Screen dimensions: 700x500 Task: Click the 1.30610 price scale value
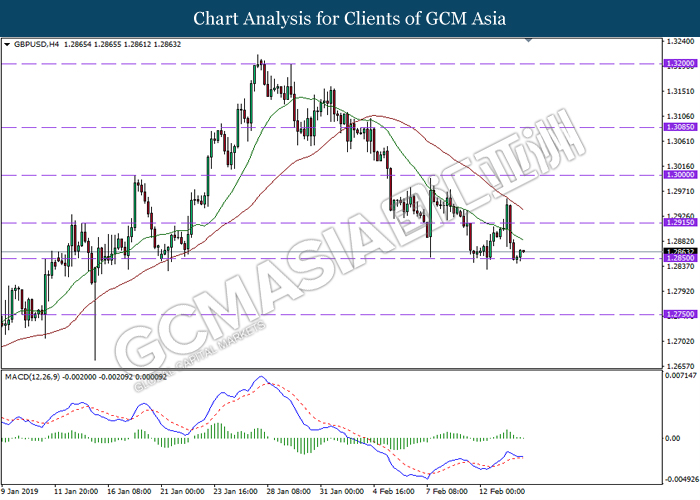(681, 142)
